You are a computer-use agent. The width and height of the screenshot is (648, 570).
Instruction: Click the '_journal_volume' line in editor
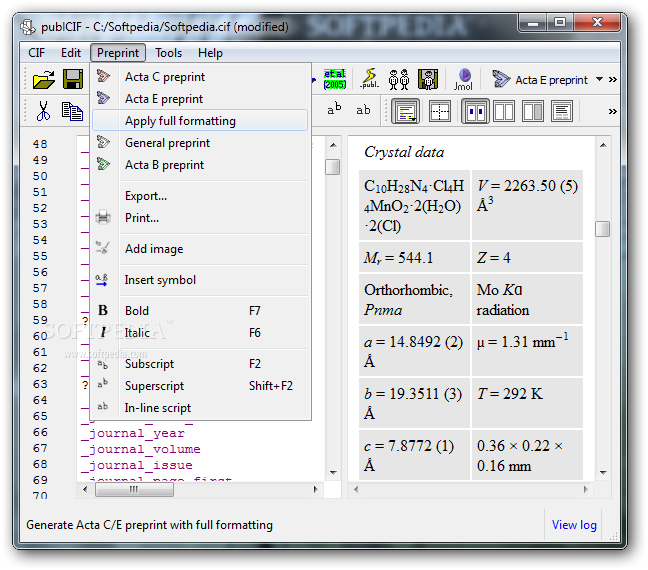[141, 449]
